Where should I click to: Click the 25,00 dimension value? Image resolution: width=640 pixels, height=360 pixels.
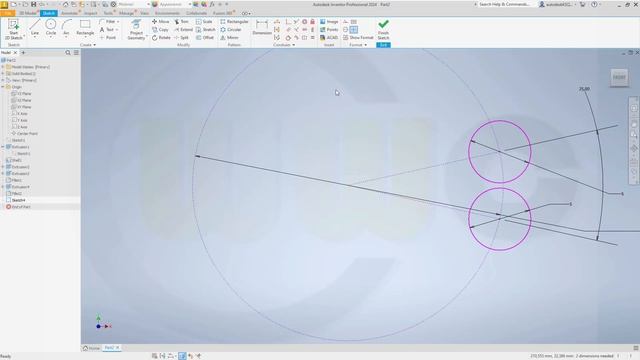tap(584, 89)
